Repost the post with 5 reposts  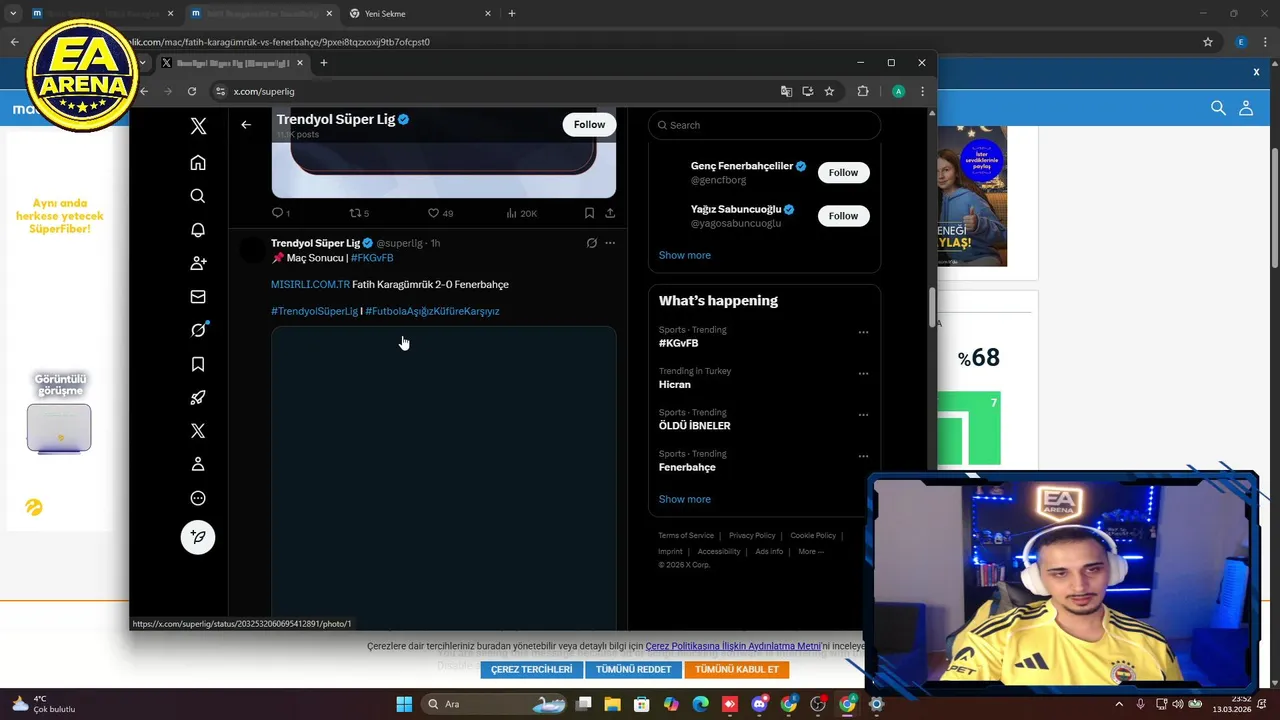click(x=359, y=213)
